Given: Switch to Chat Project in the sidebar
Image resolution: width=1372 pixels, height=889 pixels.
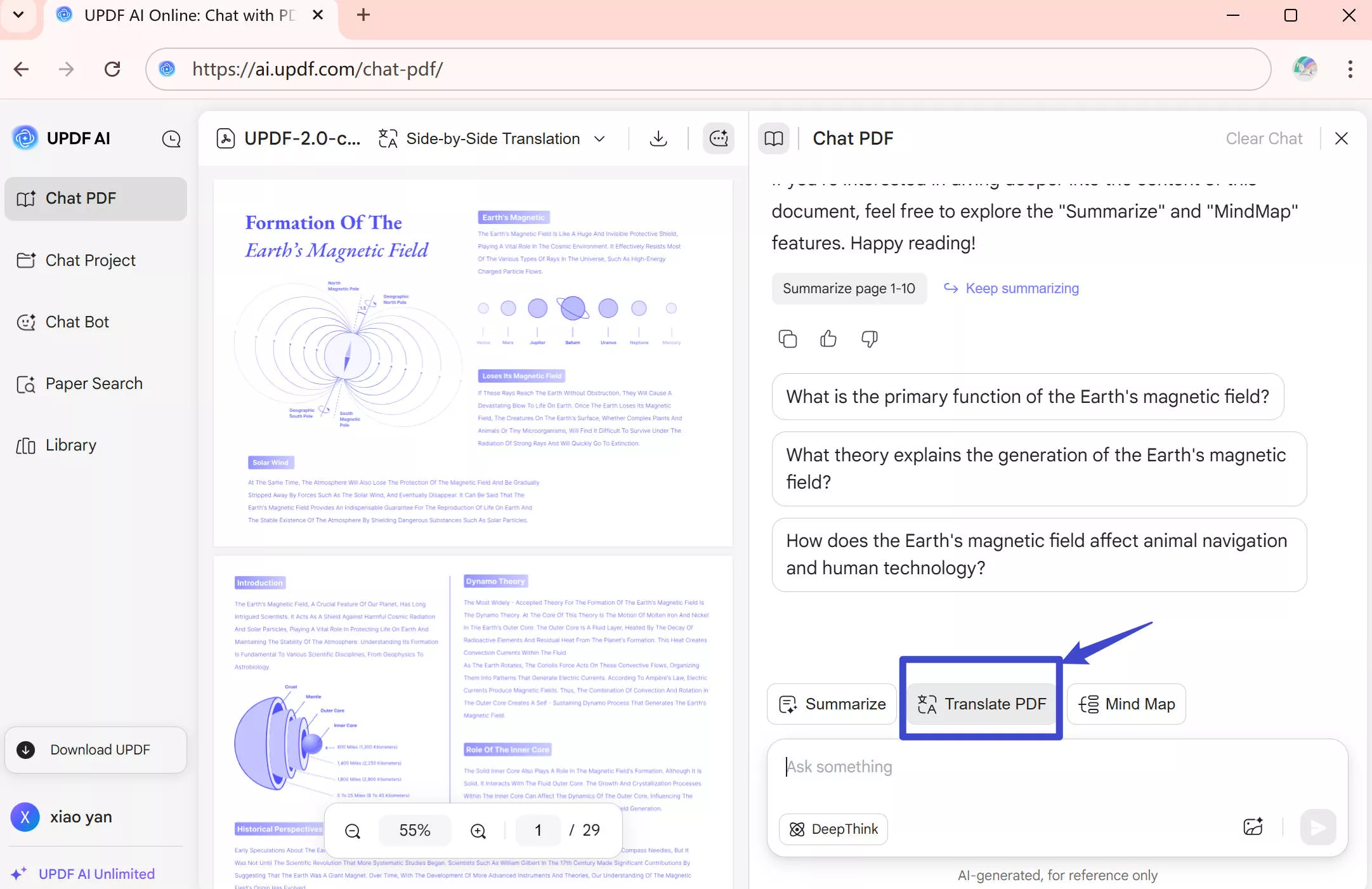Looking at the screenshot, I should (x=89, y=260).
